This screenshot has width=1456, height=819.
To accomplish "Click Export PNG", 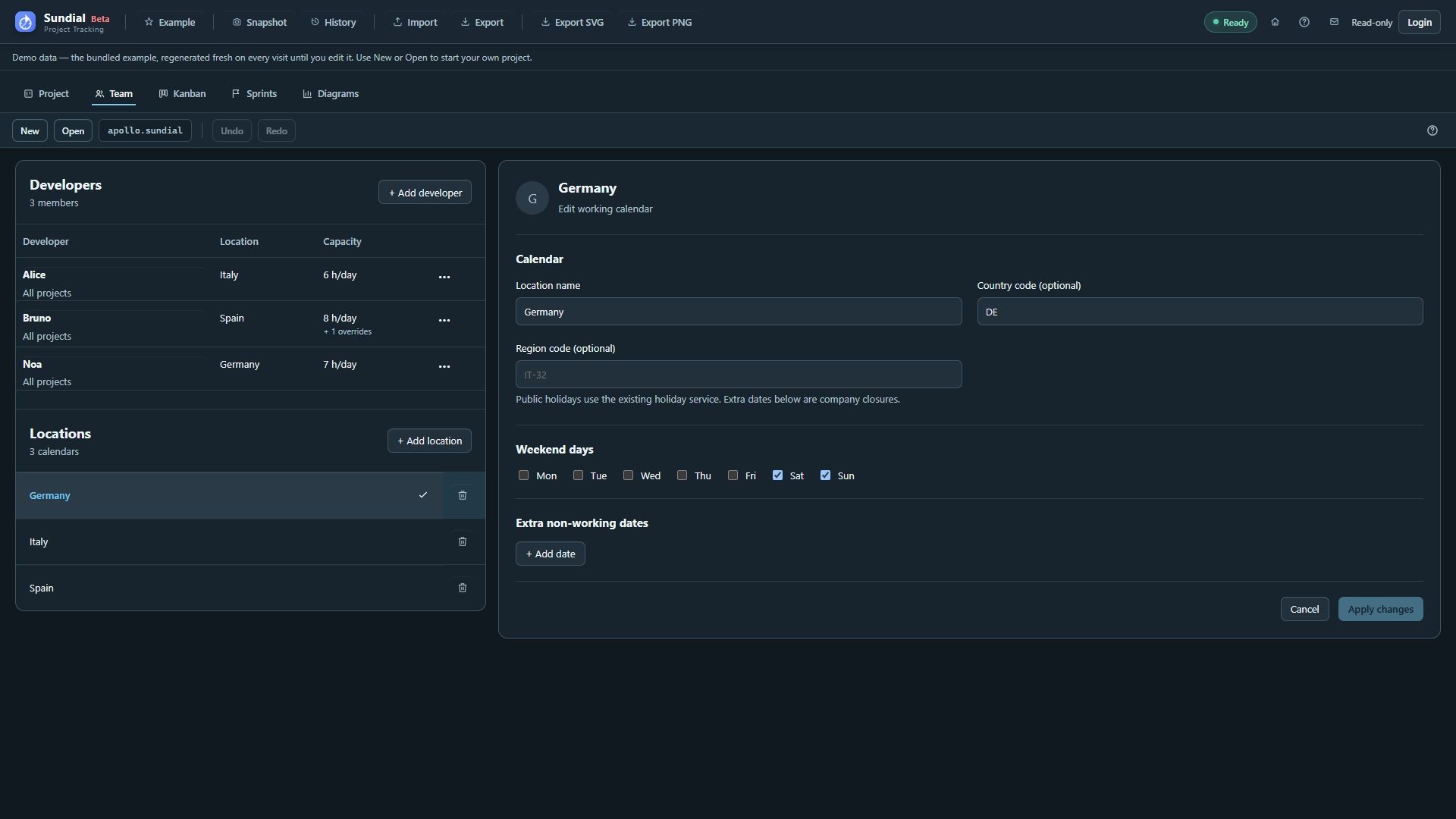I will 660,22.
